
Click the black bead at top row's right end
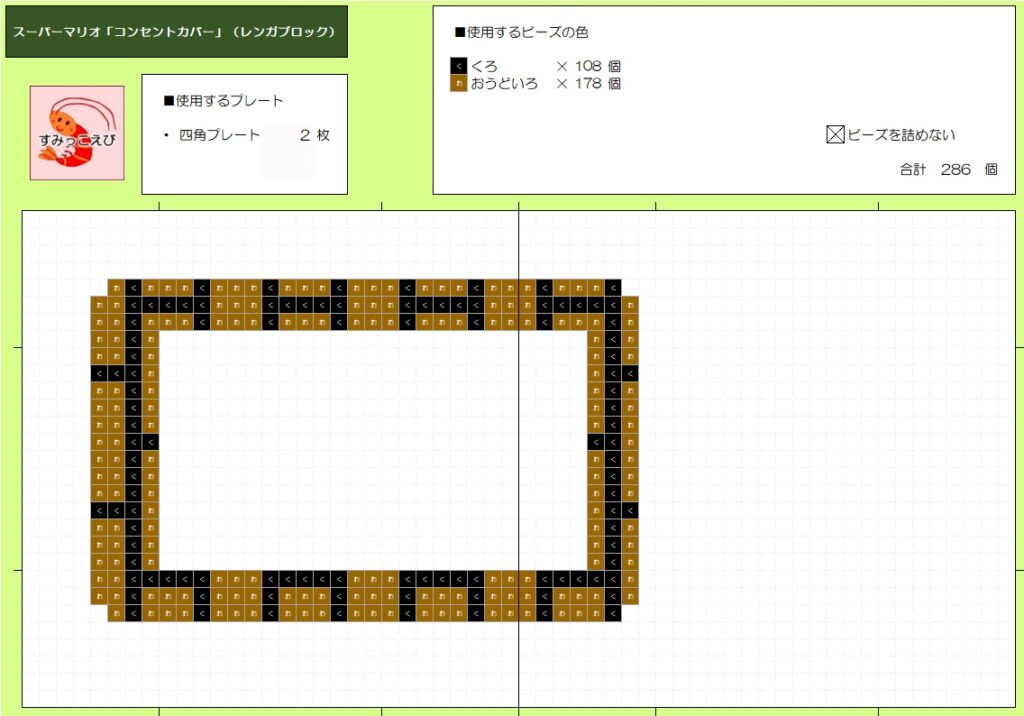coord(613,288)
